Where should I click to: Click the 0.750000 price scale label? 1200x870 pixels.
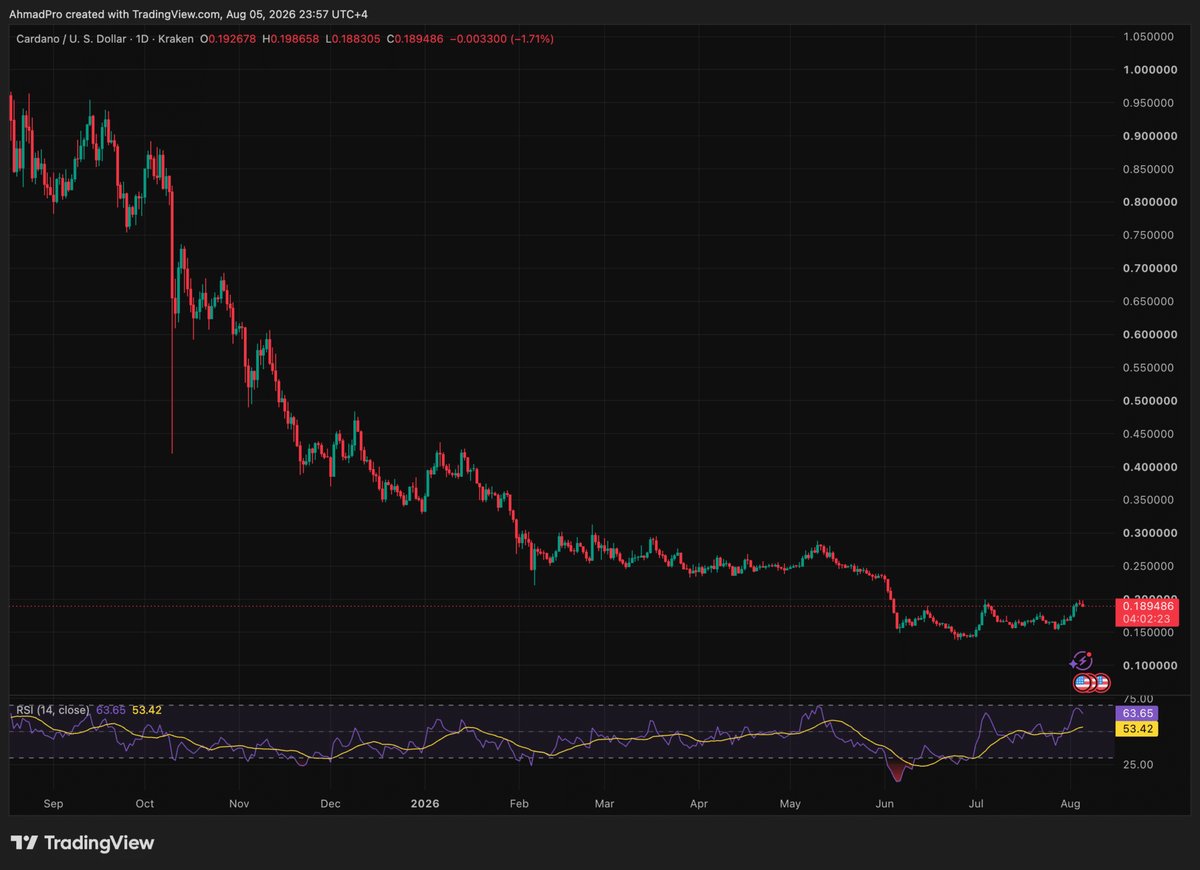[x=1149, y=235]
